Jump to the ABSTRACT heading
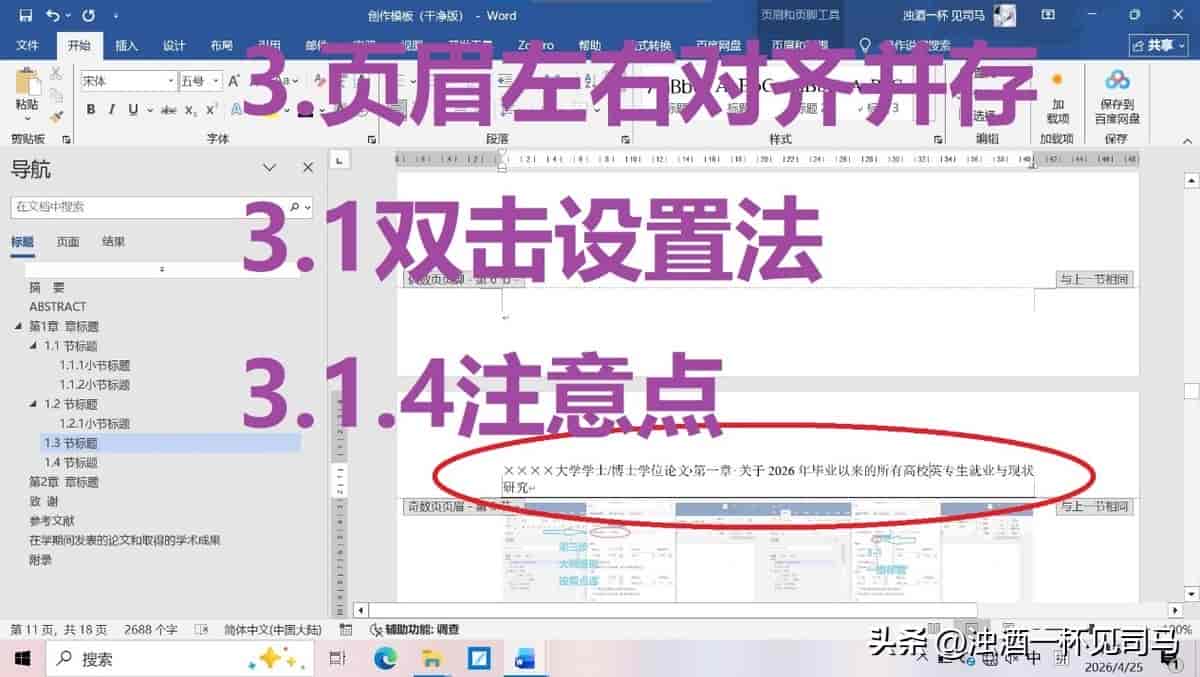The image size is (1200, 677). (58, 306)
